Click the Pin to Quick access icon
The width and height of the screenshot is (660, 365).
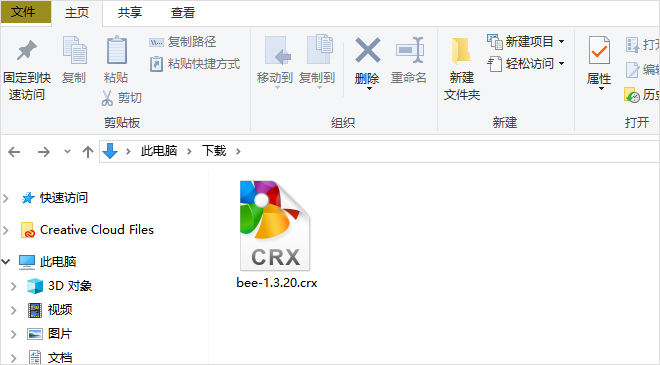(27, 51)
